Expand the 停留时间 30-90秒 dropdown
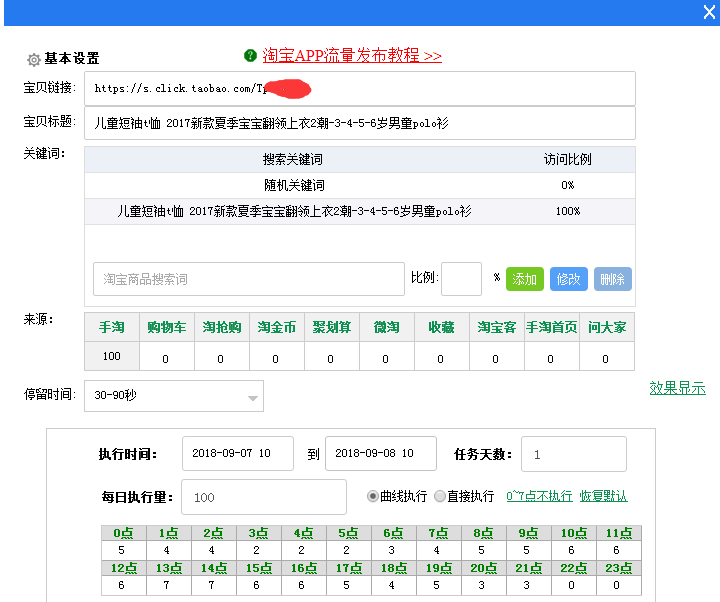The width and height of the screenshot is (720, 602). click(x=173, y=396)
